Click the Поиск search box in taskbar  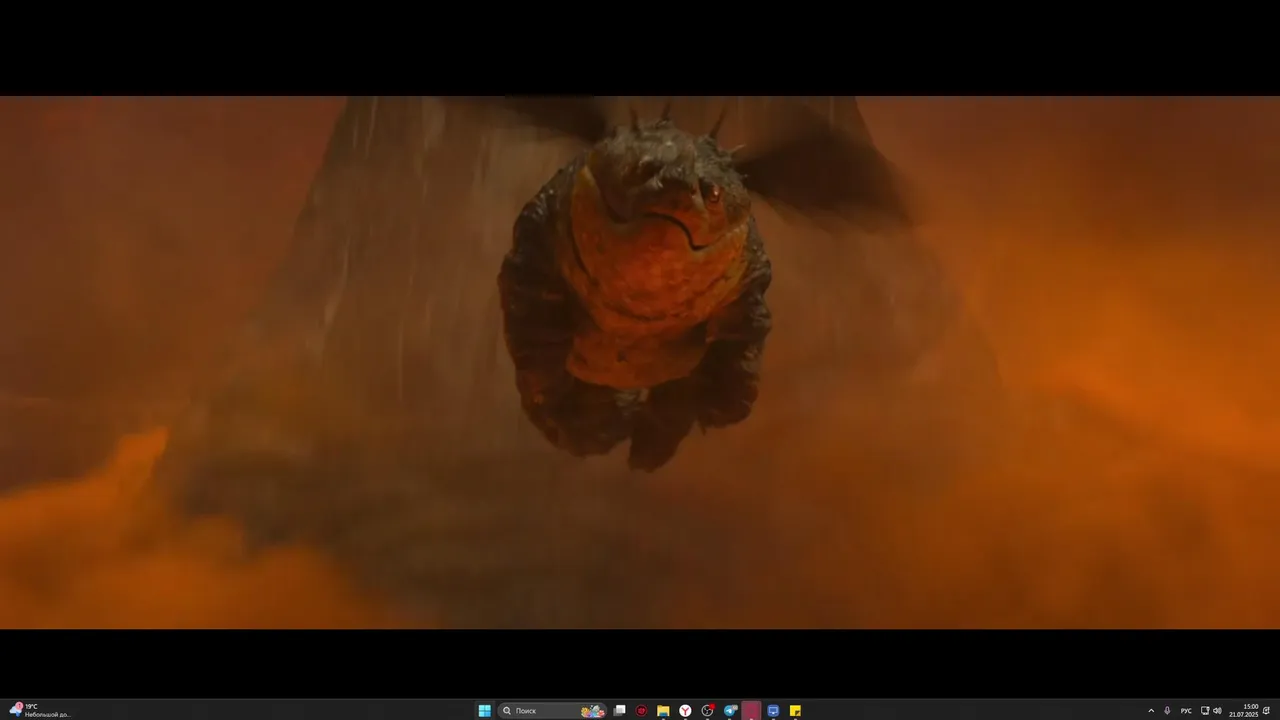(553, 711)
